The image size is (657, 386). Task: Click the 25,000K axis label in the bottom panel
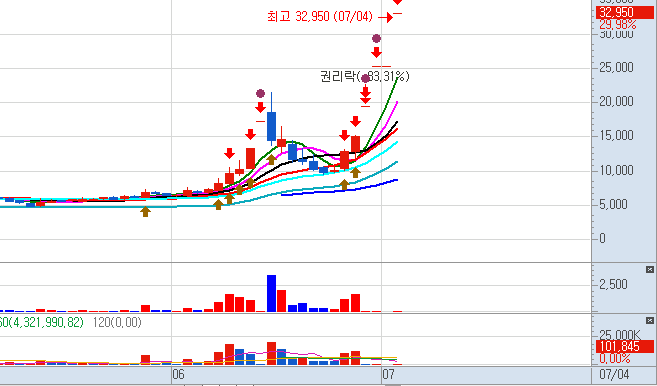620,335
